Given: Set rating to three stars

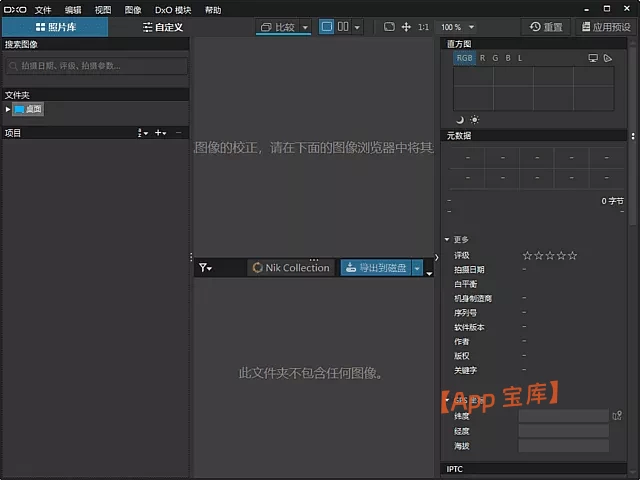Looking at the screenshot, I should (x=550, y=256).
